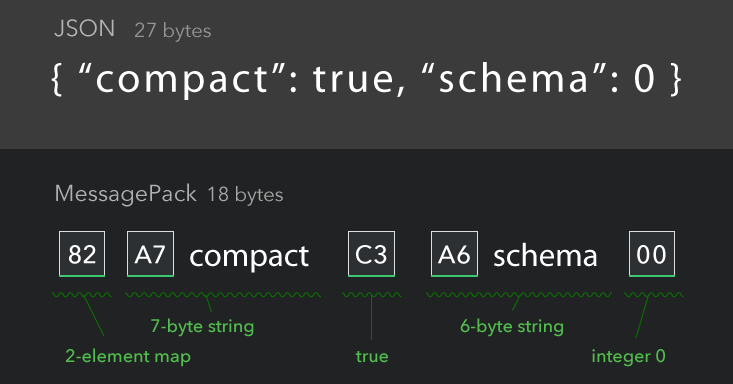Viewport: 733px width, 384px height.
Task: Click the C3 byte box
Action: (372, 254)
